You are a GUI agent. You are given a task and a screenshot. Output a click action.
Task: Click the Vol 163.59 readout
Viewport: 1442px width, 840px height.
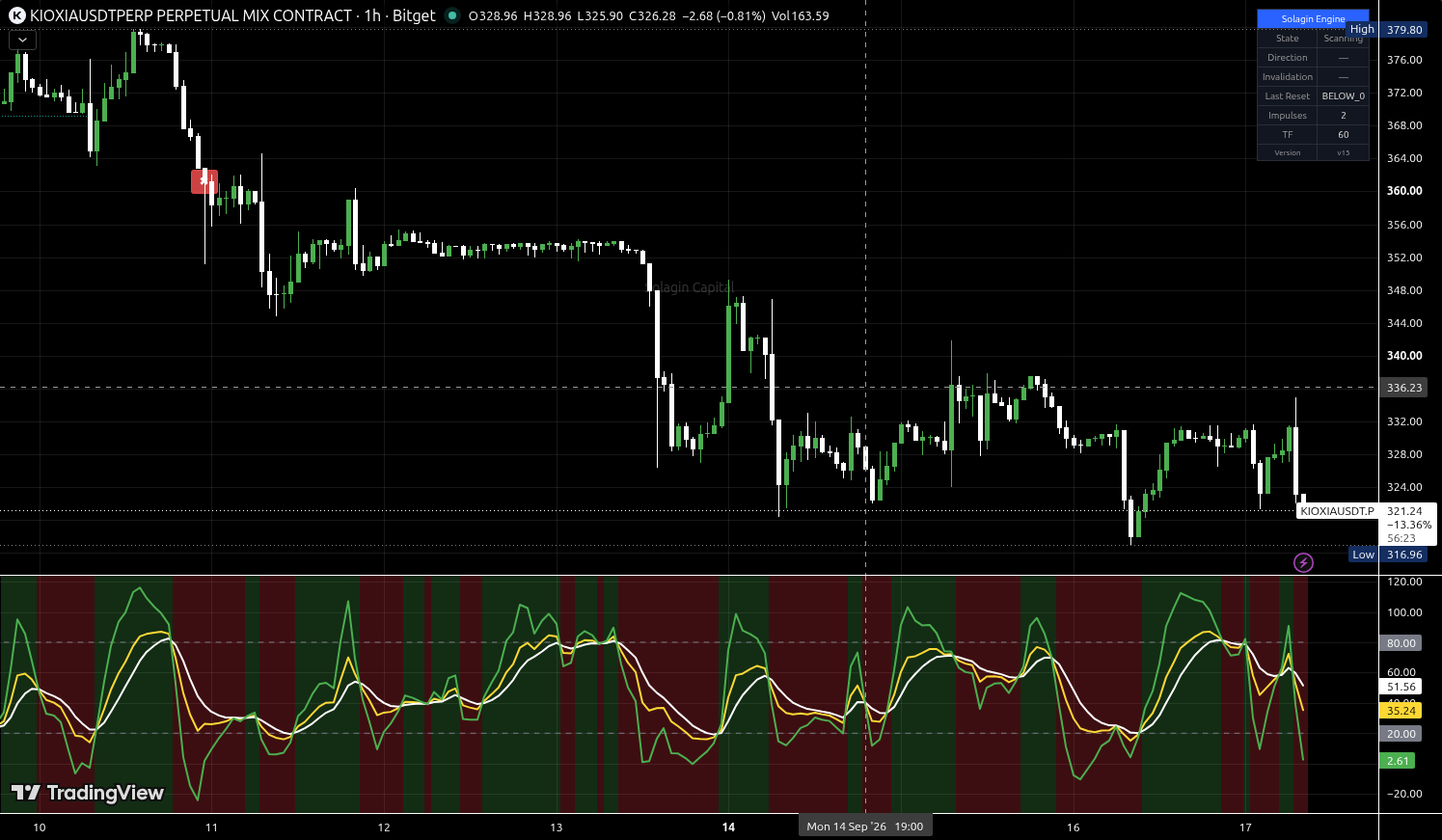tap(800, 16)
